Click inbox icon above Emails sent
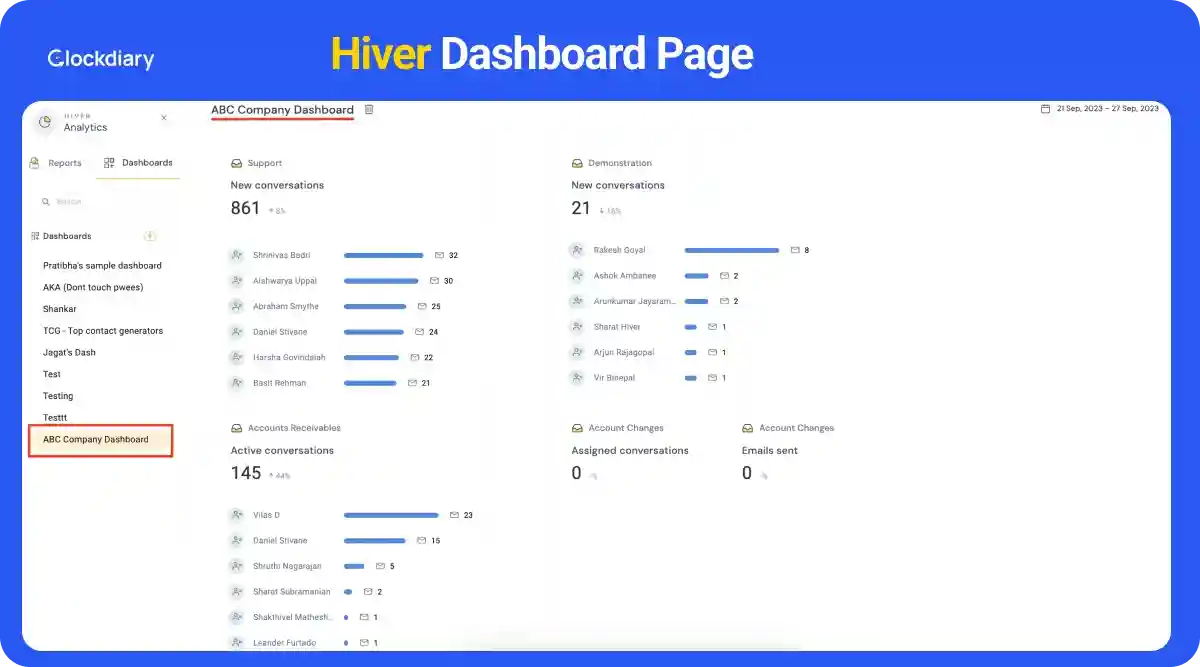1200x667 pixels. (748, 428)
